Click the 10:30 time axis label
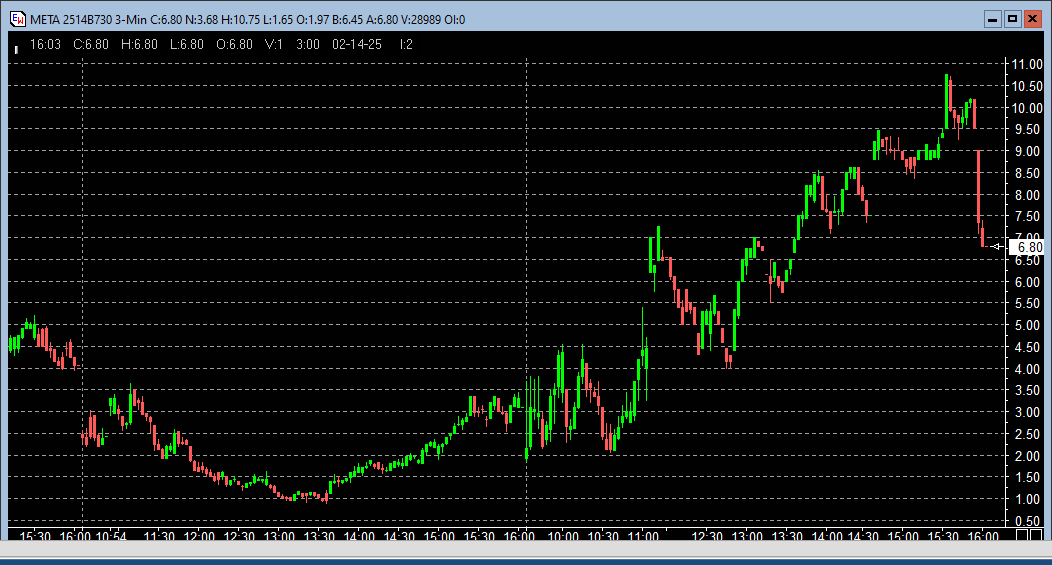 [x=603, y=536]
